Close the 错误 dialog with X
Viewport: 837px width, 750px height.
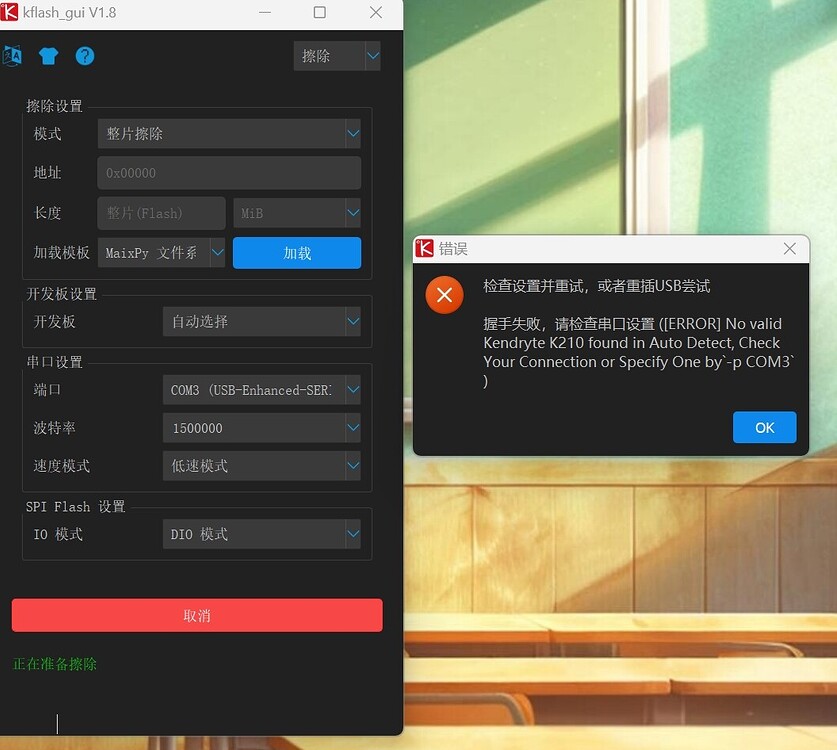coord(789,248)
